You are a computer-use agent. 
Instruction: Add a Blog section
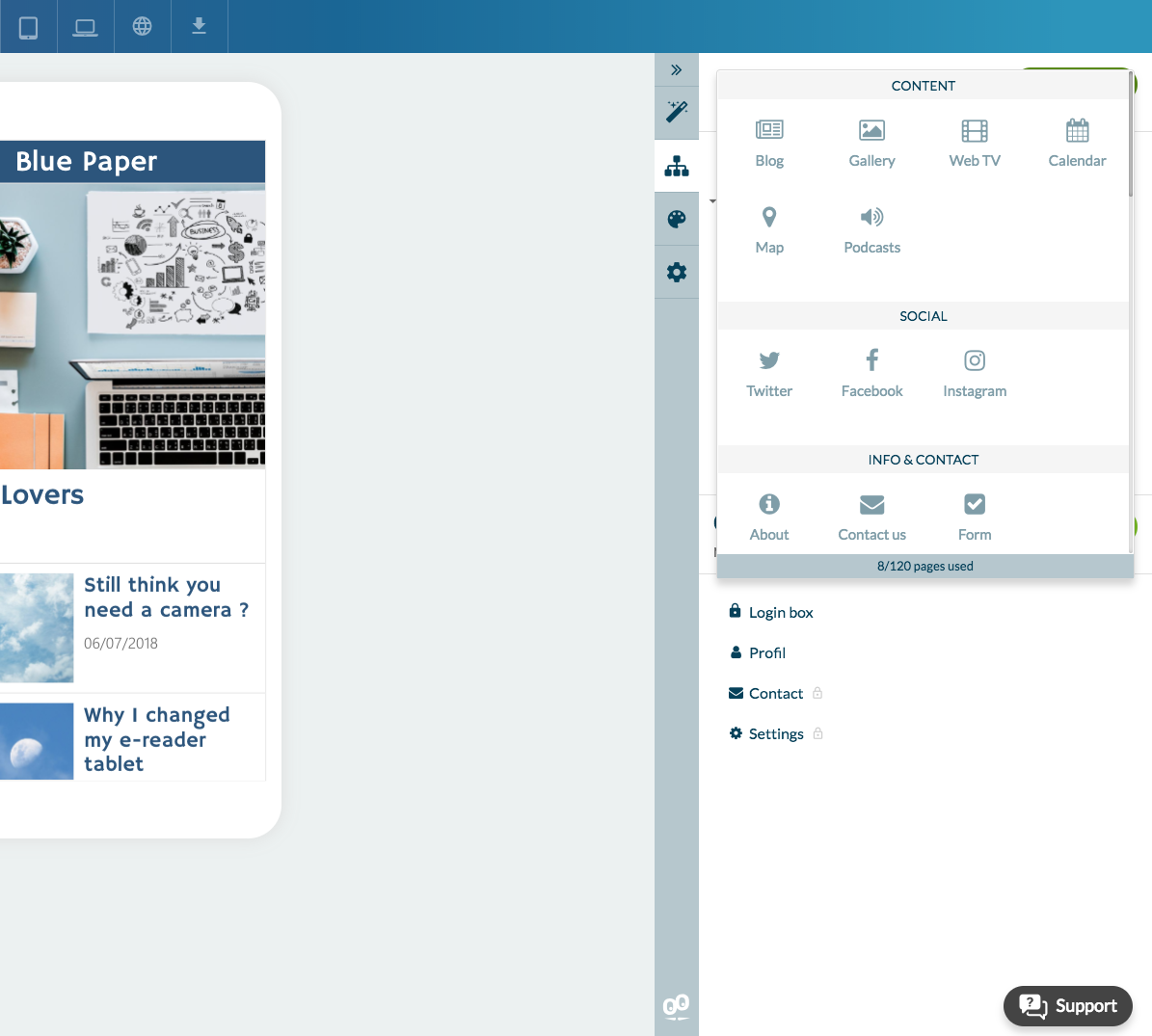click(769, 143)
